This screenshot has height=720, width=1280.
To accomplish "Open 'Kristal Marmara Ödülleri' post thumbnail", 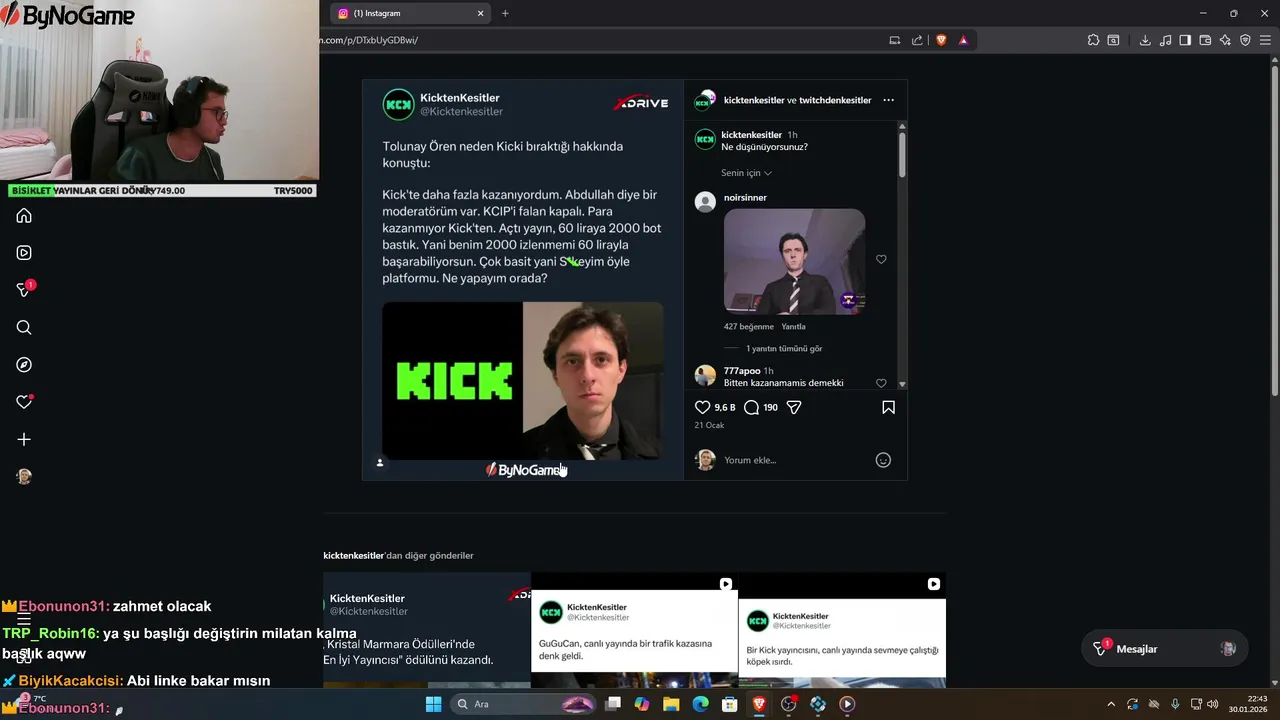I will (427, 630).
